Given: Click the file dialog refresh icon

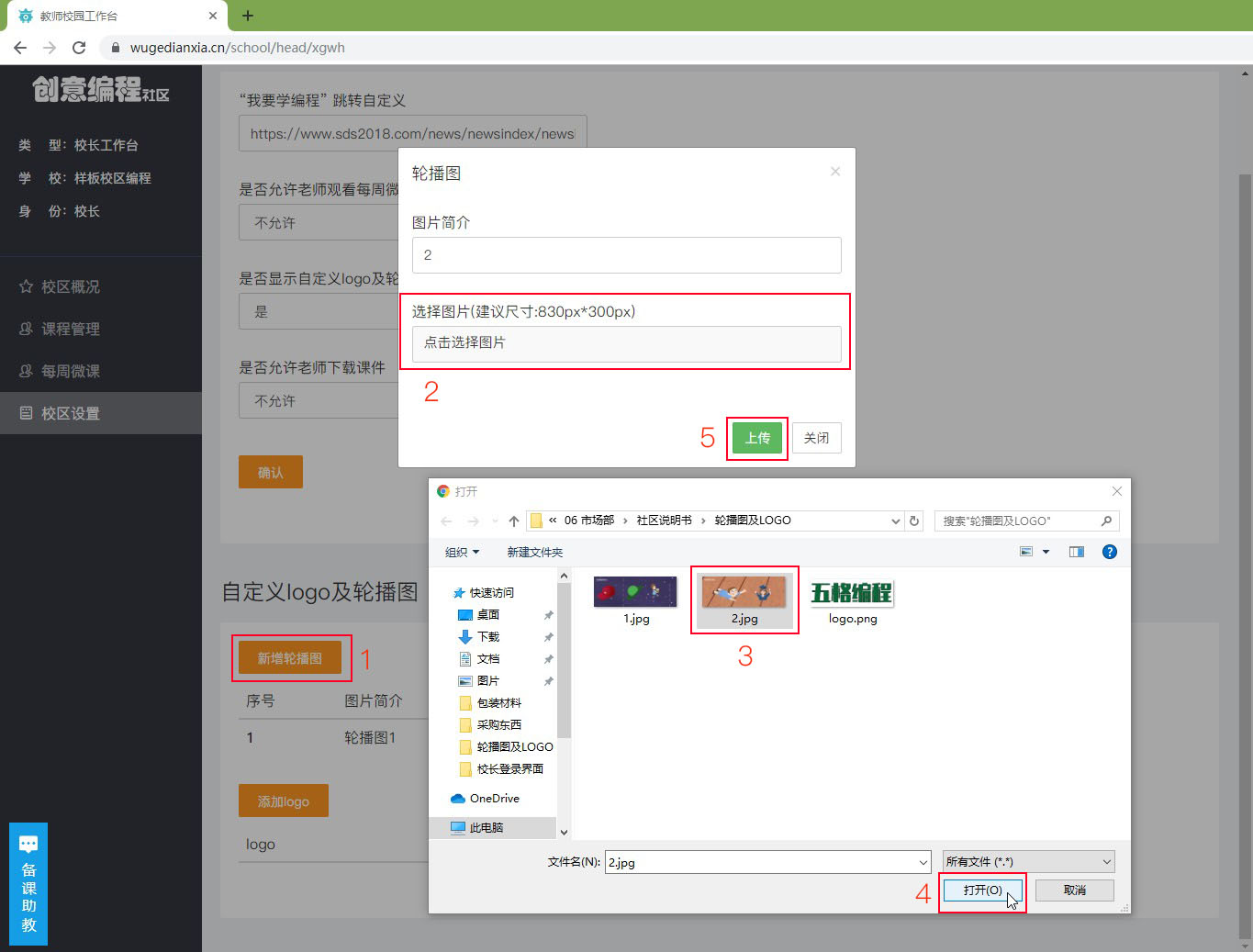Looking at the screenshot, I should click(914, 521).
